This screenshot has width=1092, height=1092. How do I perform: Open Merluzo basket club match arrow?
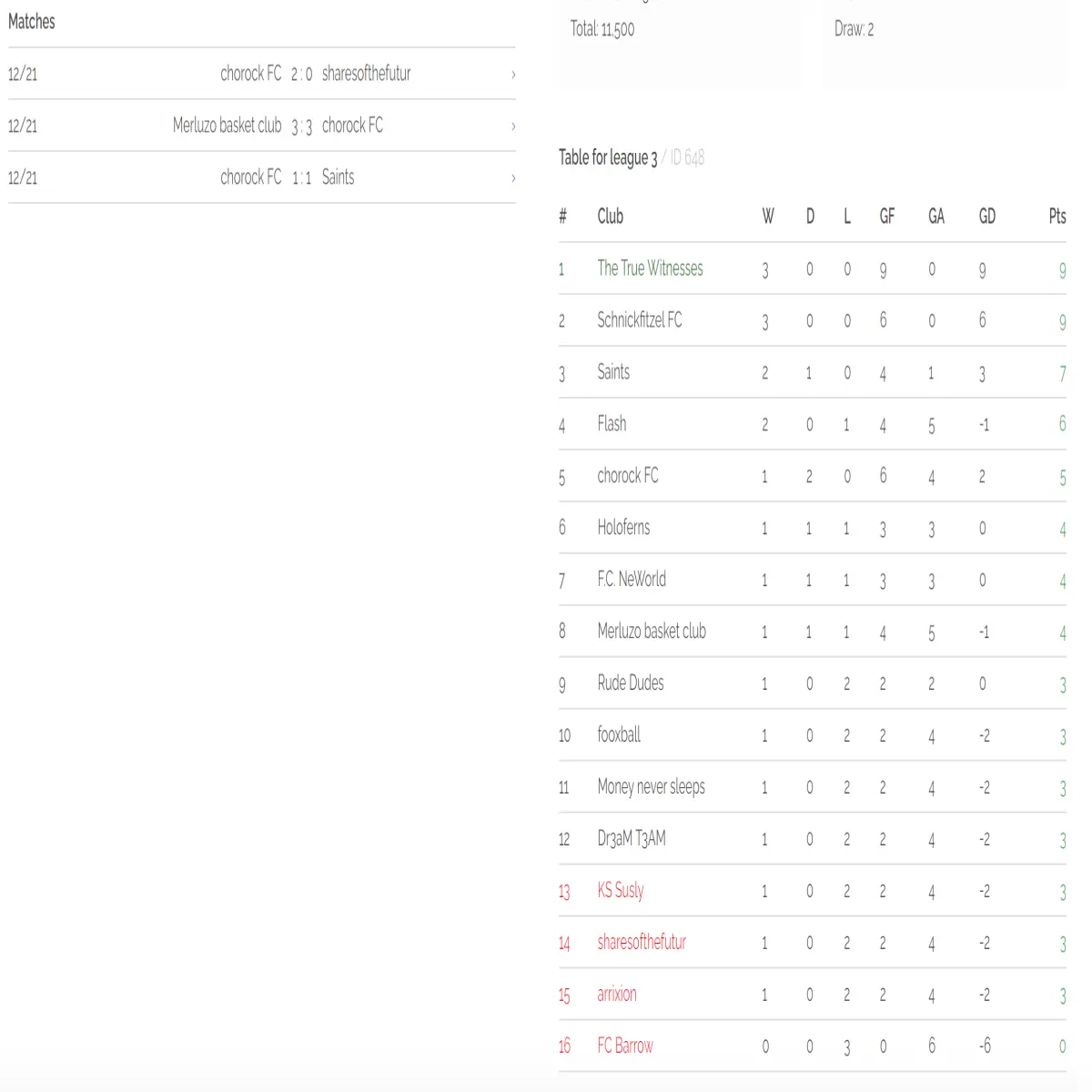(513, 126)
